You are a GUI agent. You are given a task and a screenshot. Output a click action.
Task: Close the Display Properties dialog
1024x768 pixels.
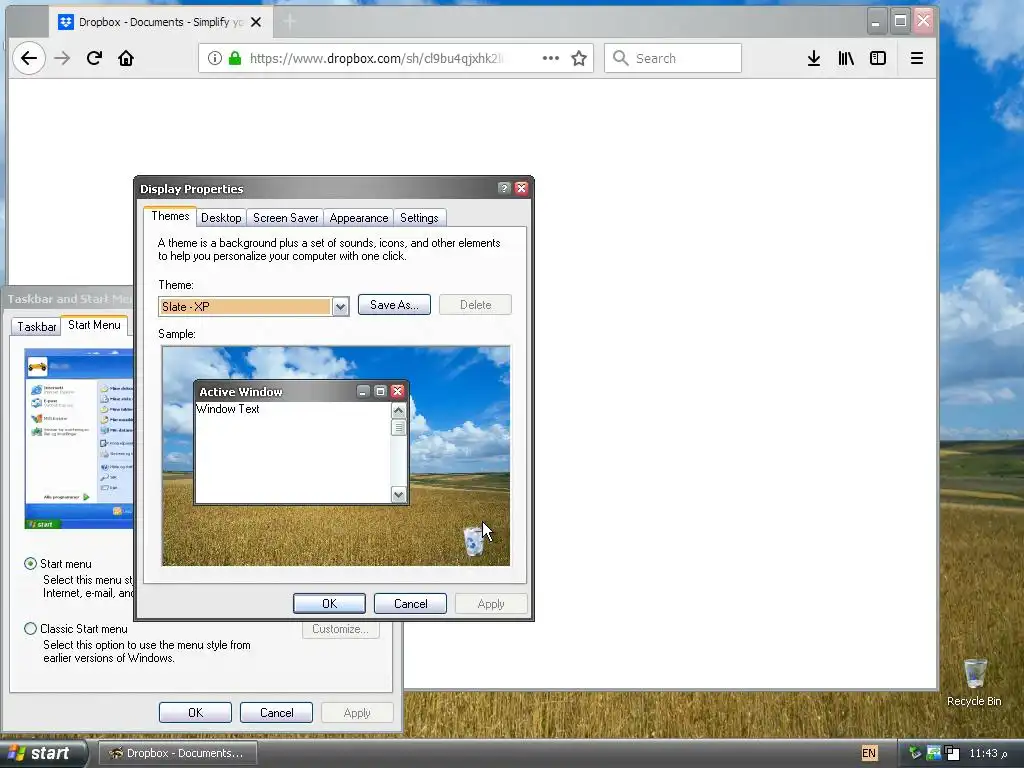[x=521, y=188]
